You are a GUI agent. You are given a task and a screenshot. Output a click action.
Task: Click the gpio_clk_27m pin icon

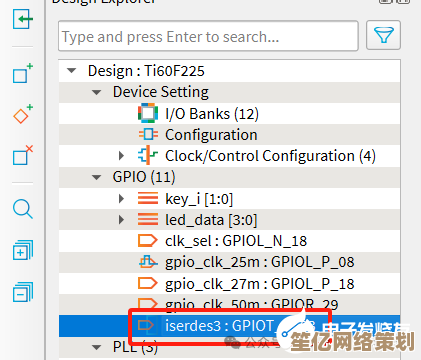point(147,283)
